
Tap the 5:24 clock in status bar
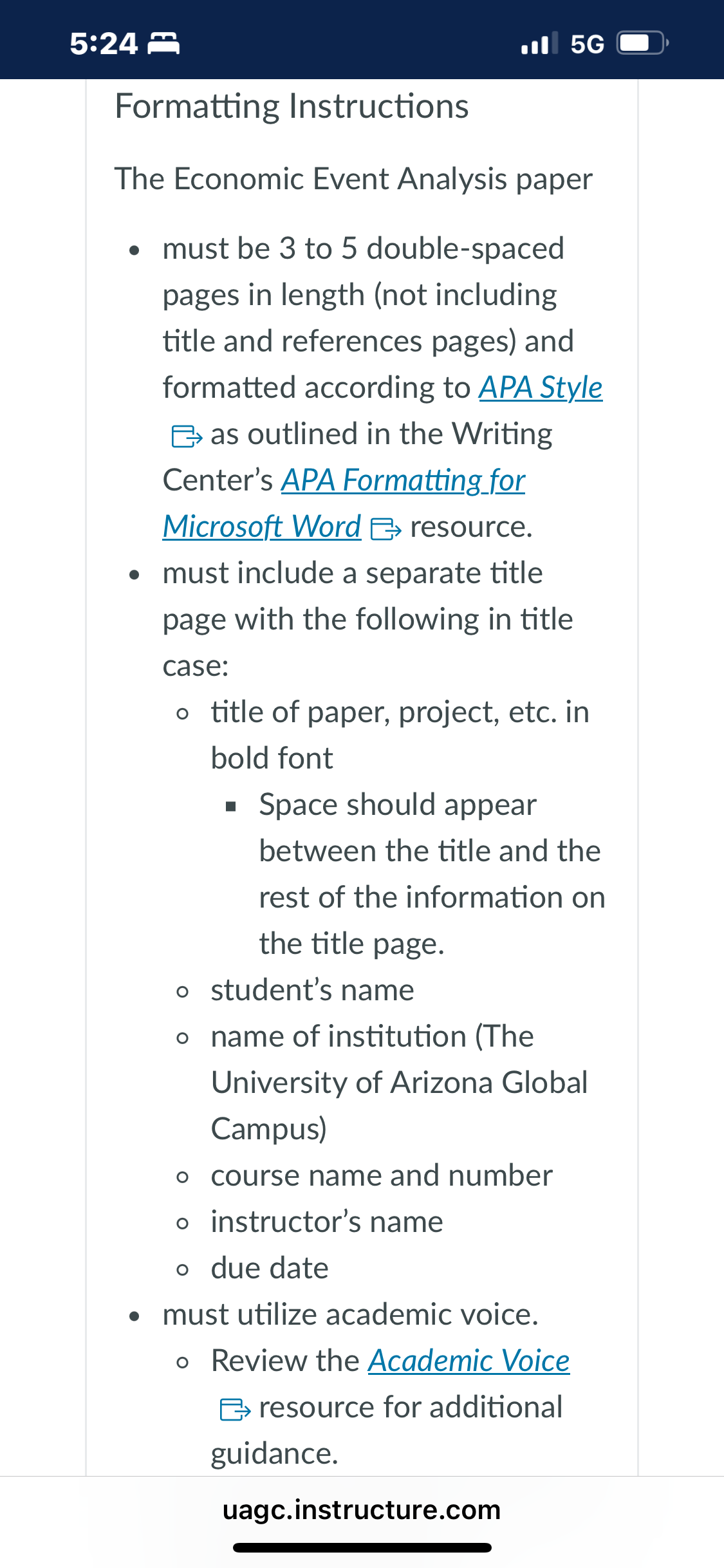coord(104,44)
